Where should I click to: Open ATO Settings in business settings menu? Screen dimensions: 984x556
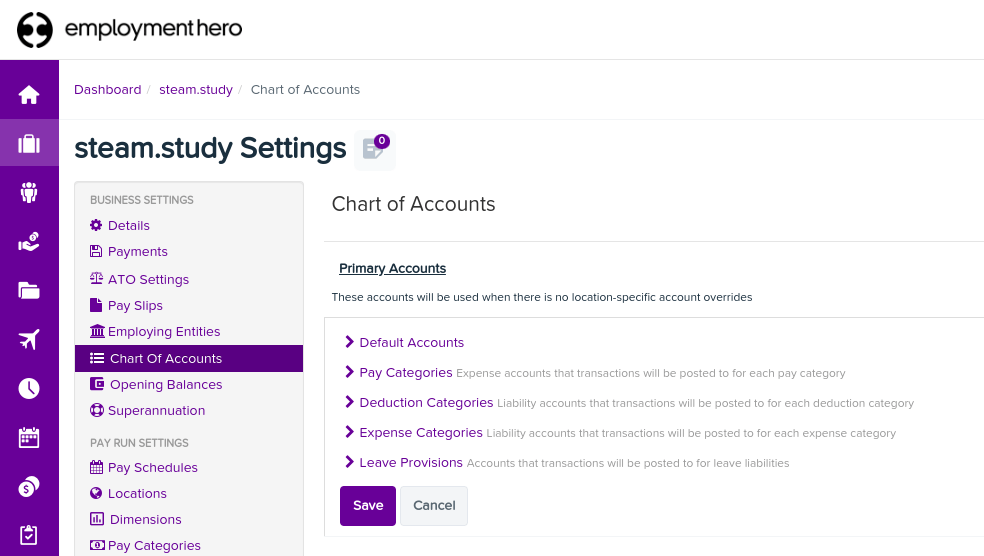(x=148, y=280)
